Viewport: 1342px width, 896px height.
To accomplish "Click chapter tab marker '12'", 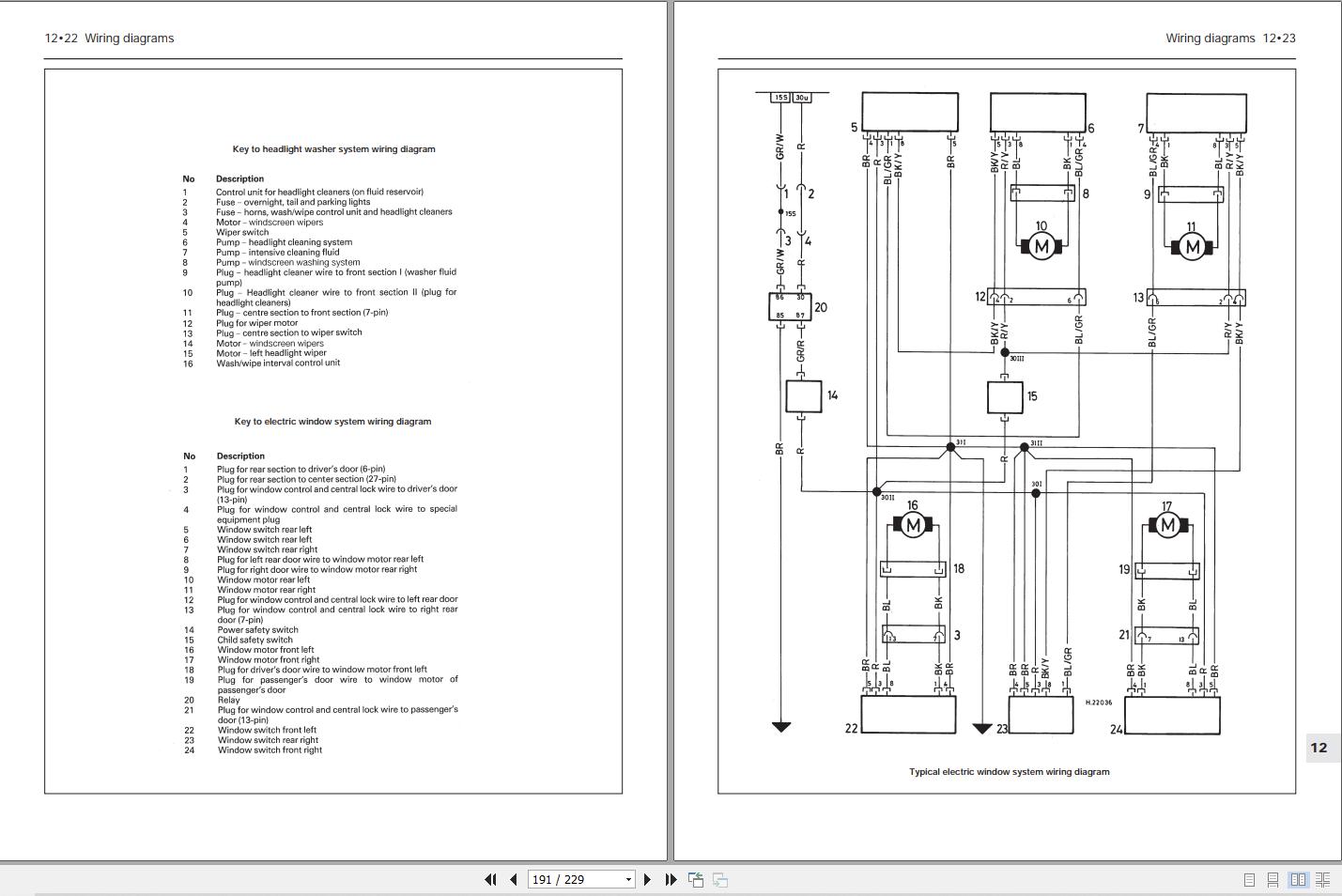I will coord(1319,749).
